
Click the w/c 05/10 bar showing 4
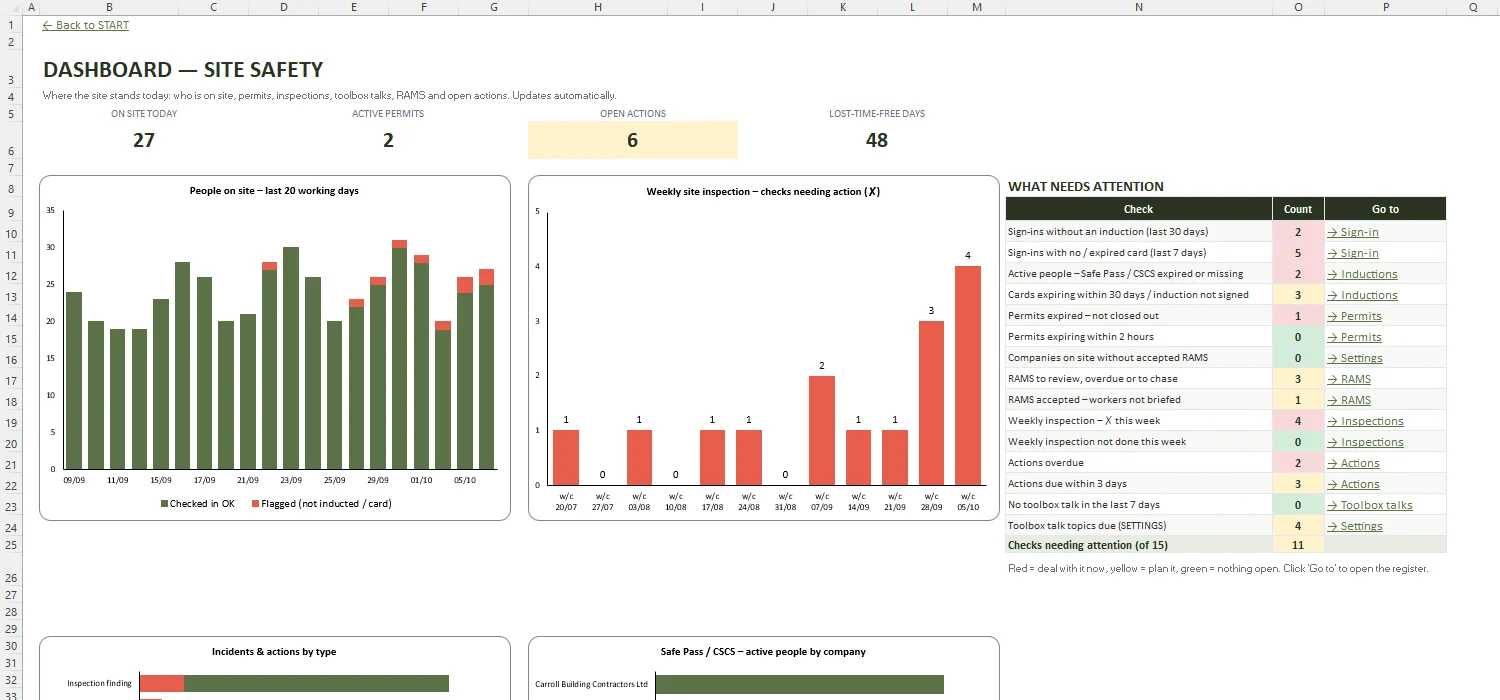[967, 375]
